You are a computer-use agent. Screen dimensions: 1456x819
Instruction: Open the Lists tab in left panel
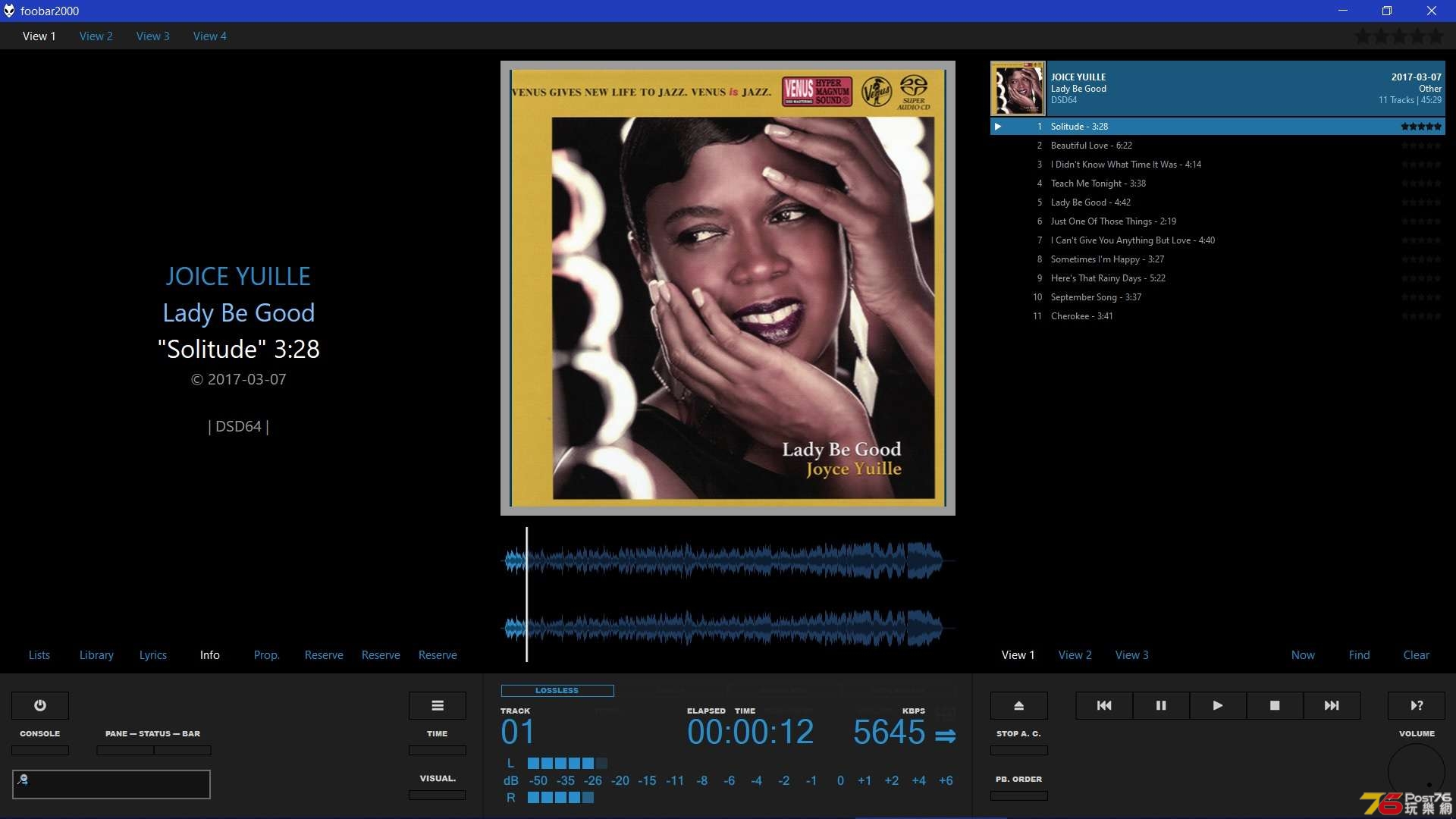click(x=39, y=654)
